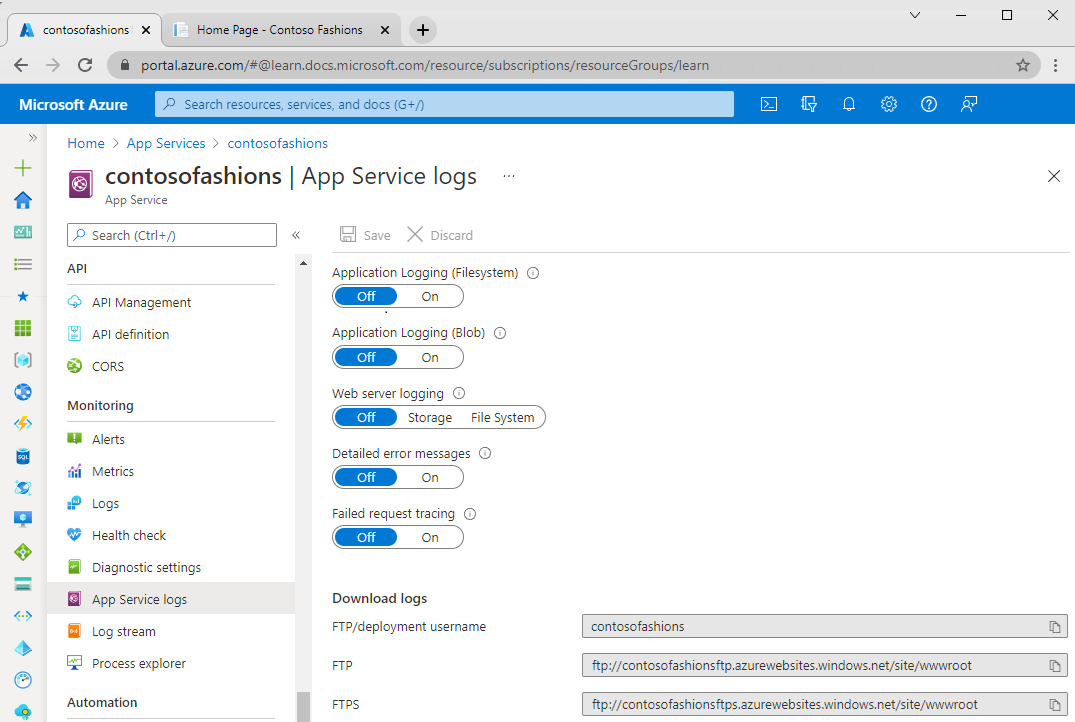Click the Favorites star in sidebar
This screenshot has width=1075, height=722.
pyautogui.click(x=23, y=296)
